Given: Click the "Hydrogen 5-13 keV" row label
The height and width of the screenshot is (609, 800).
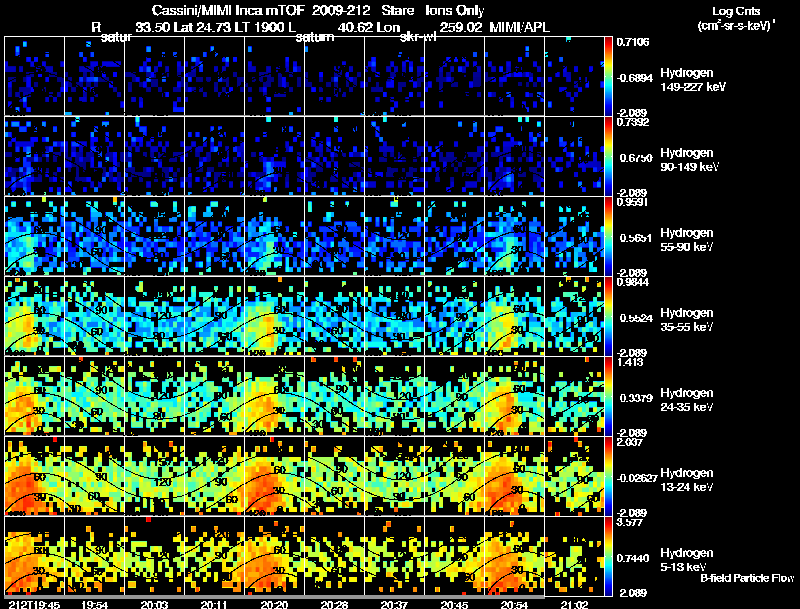Looking at the screenshot, I should [687, 560].
